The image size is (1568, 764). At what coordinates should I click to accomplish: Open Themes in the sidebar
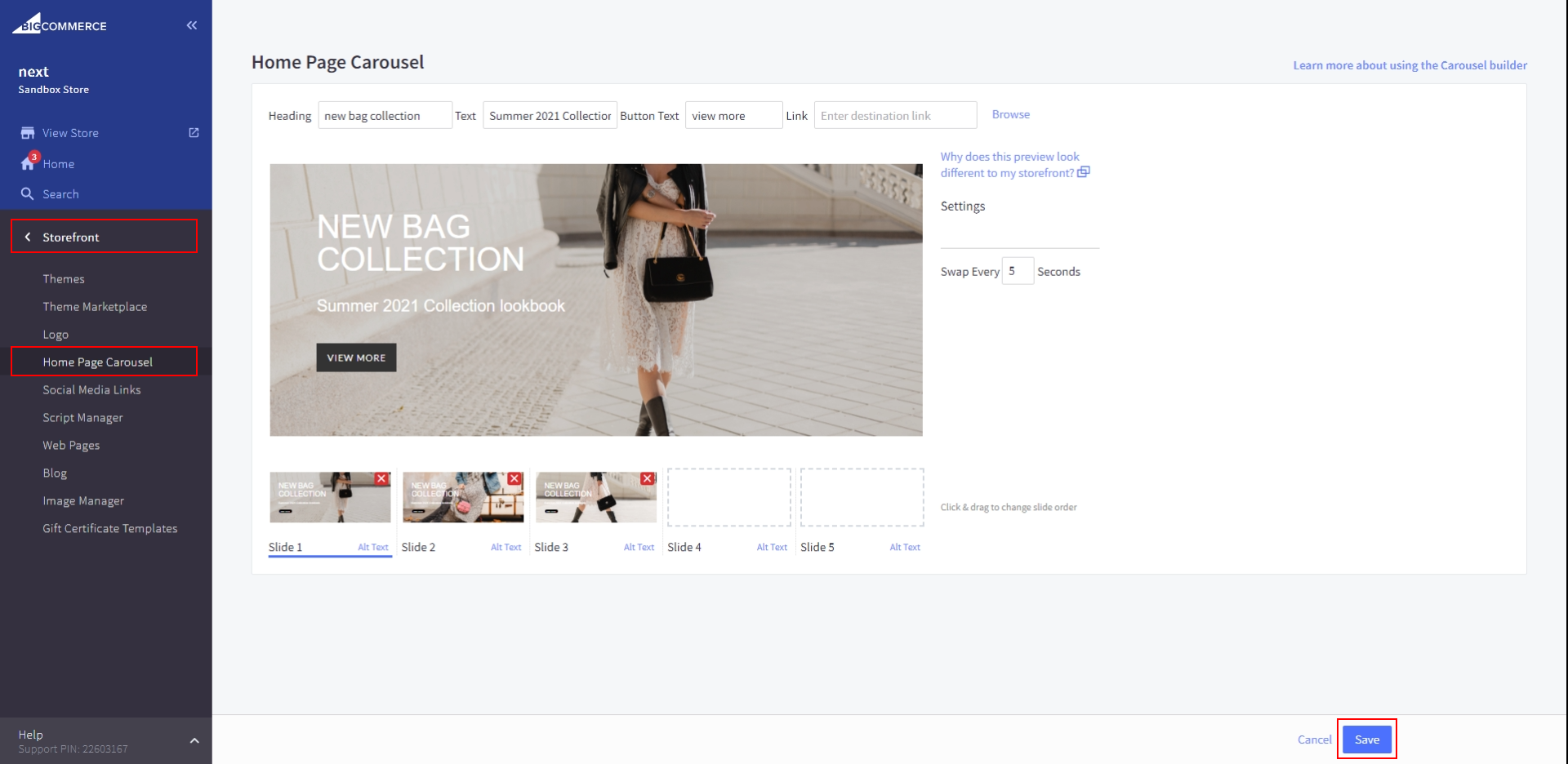[64, 279]
